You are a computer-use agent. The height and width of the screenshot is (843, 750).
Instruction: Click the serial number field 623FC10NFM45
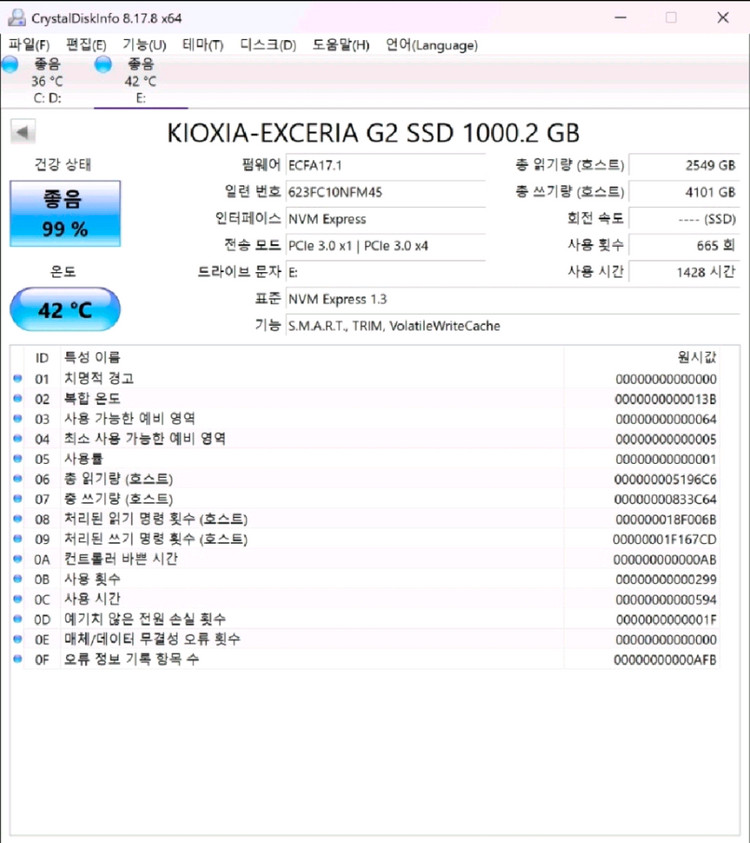[385, 192]
